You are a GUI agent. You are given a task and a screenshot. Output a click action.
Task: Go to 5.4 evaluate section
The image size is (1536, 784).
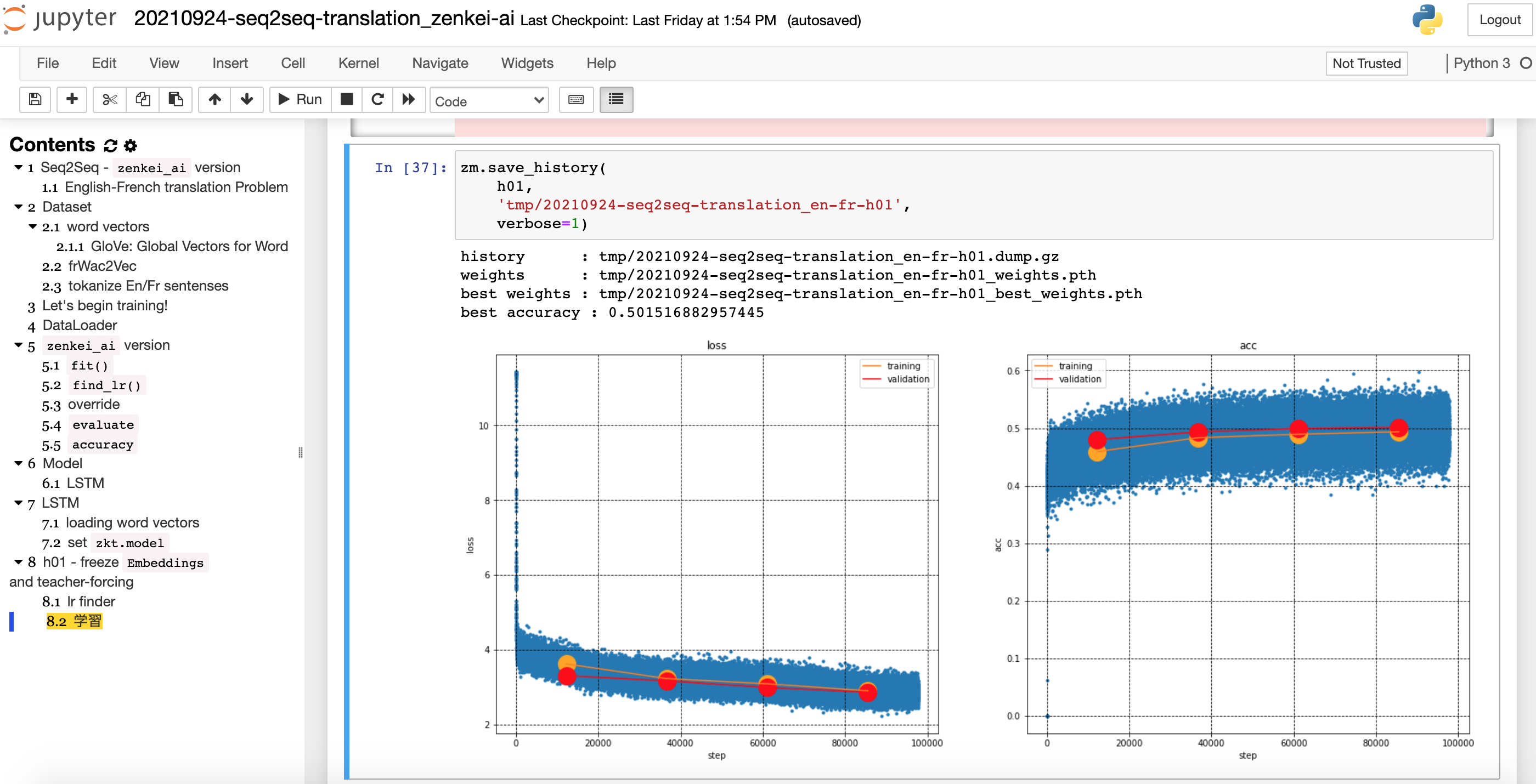tap(89, 424)
